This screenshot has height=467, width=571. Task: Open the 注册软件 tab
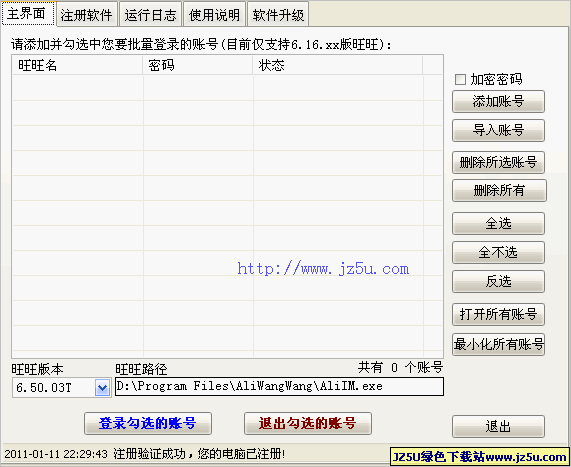click(x=87, y=15)
